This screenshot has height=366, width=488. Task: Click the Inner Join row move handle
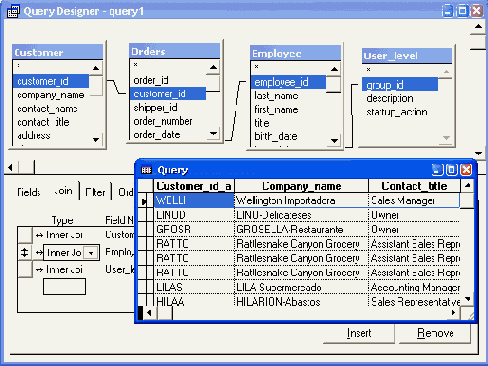pos(25,252)
